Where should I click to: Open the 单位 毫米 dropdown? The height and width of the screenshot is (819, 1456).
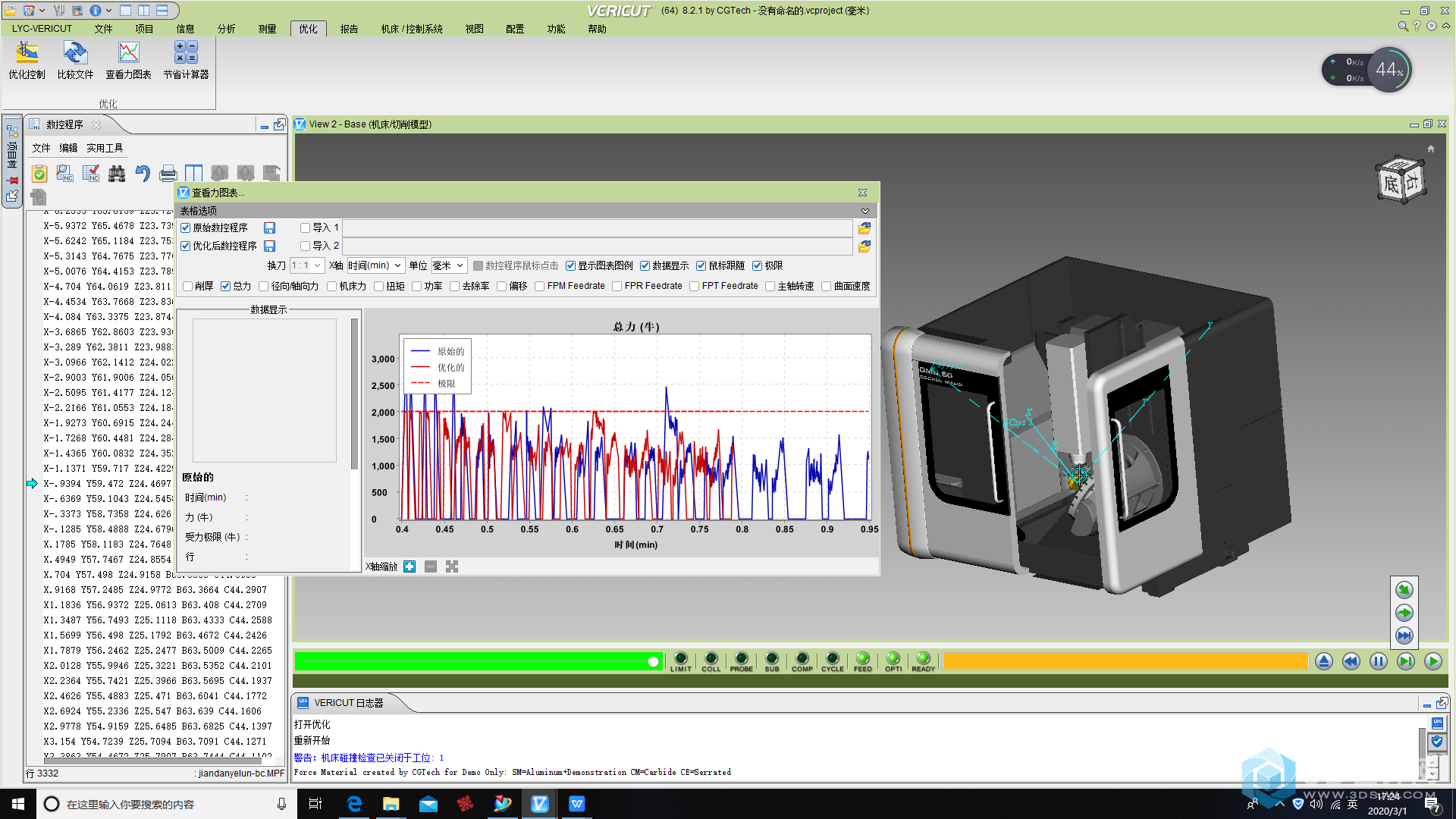coord(449,265)
